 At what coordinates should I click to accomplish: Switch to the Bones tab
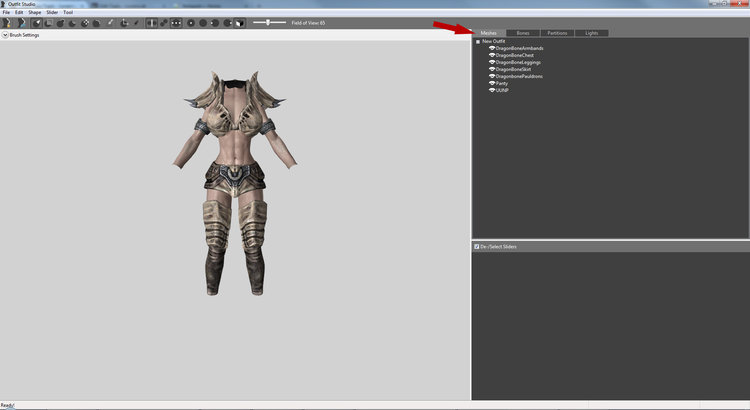(x=523, y=33)
